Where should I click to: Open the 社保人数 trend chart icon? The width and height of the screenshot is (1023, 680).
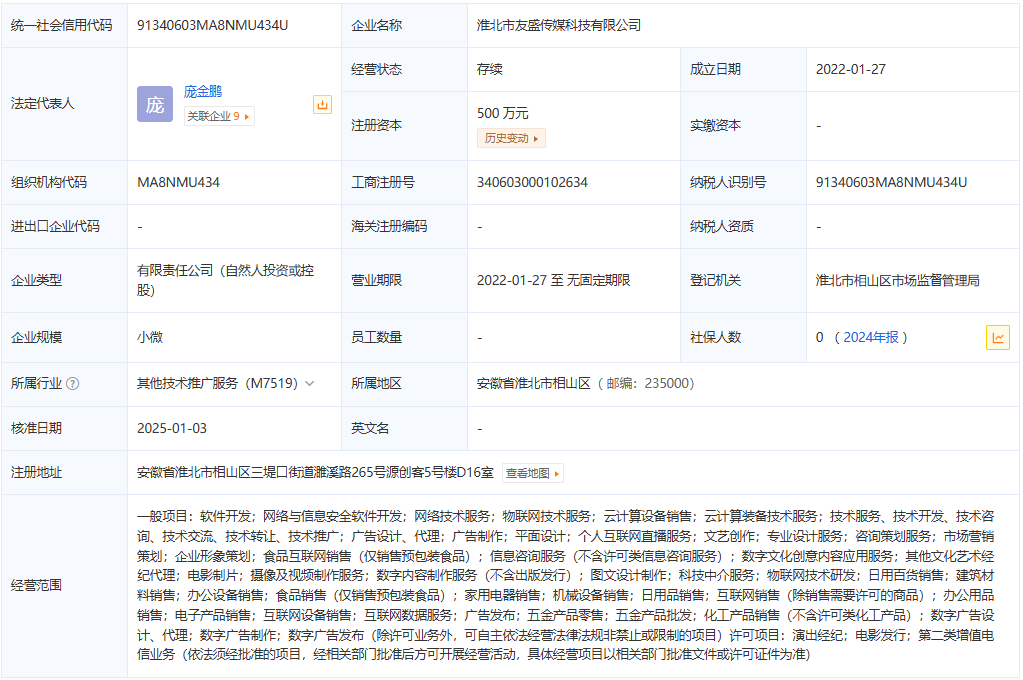(997, 337)
